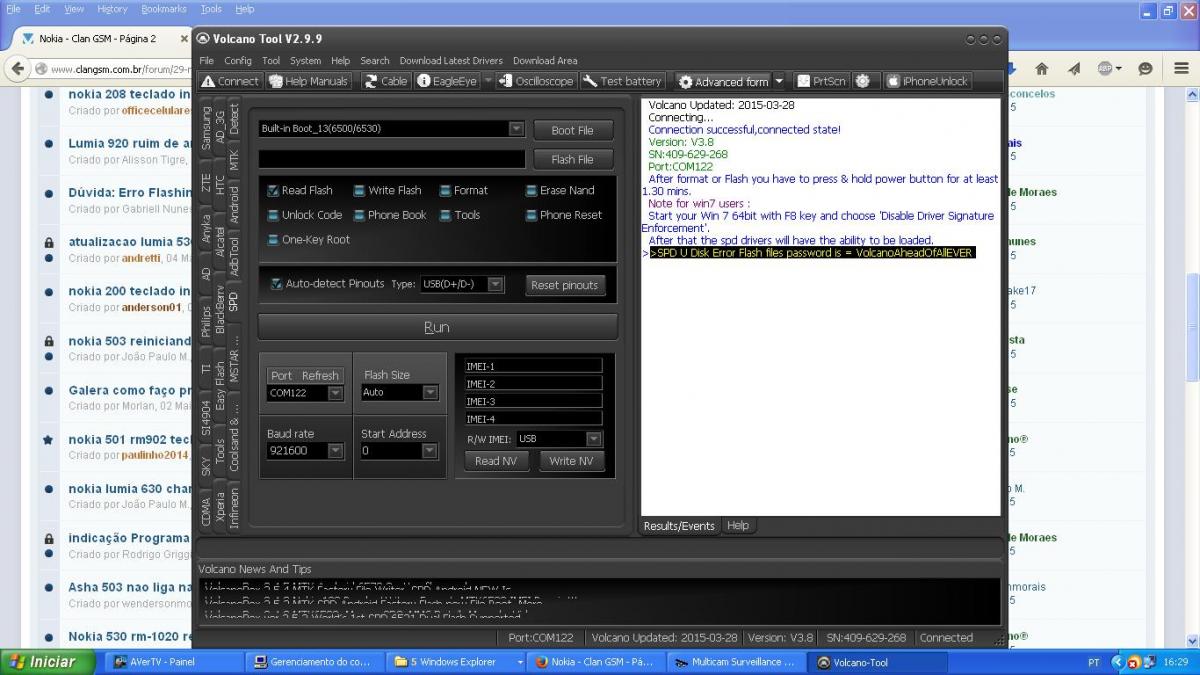Click the Flash File button
Viewport: 1200px width, 675px height.
[x=572, y=159]
